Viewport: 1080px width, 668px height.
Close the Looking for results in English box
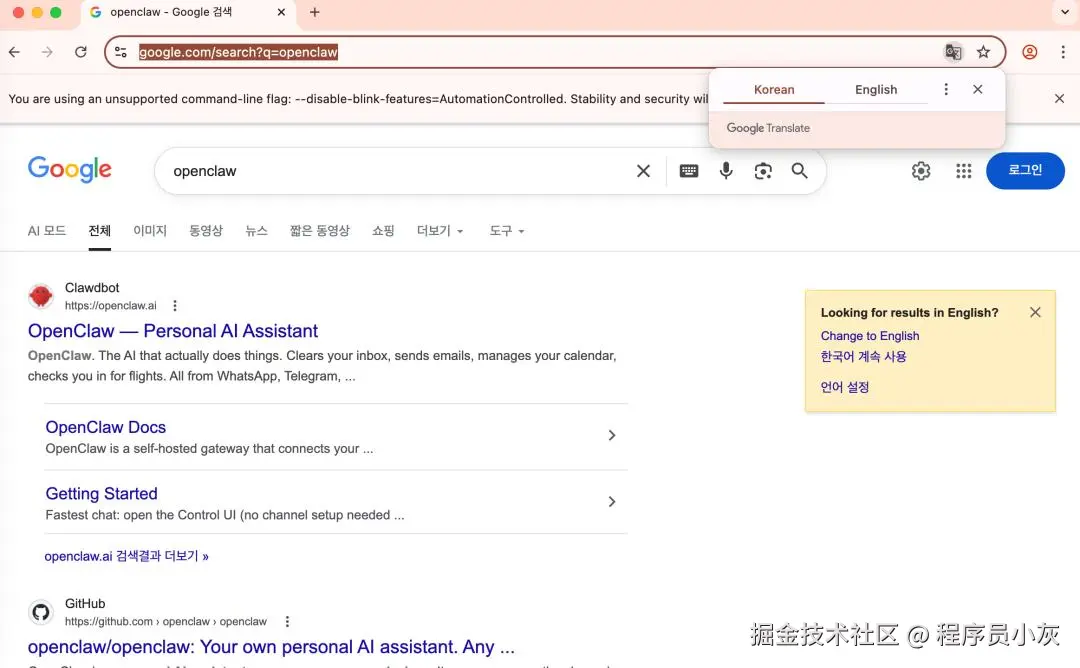pyautogui.click(x=1035, y=312)
